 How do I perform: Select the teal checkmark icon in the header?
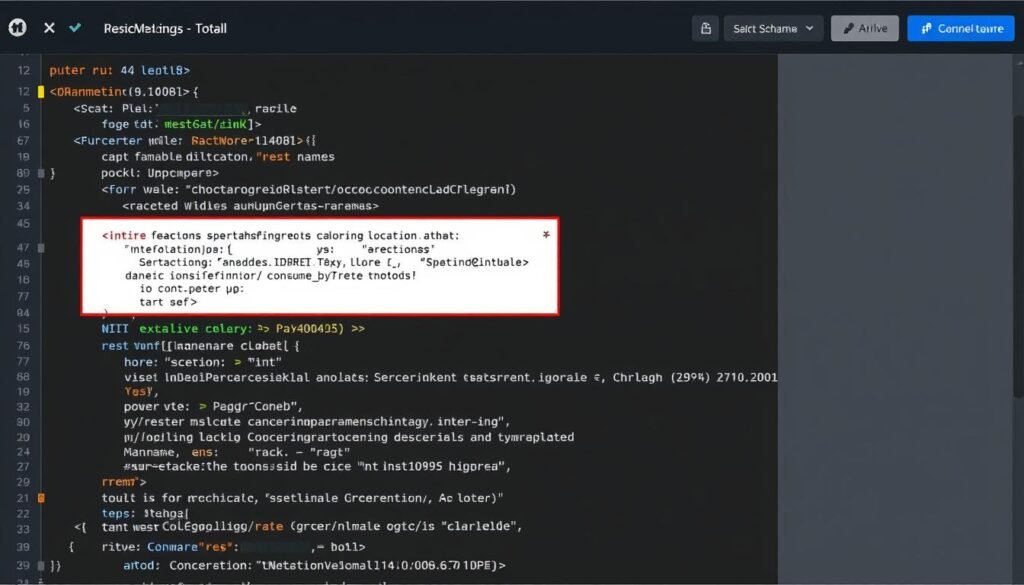pos(73,28)
